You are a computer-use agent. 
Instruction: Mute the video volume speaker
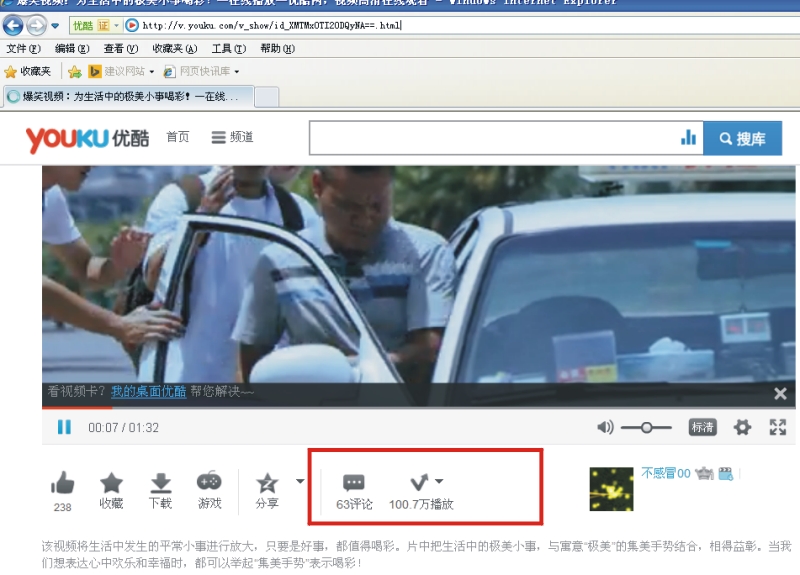pos(605,427)
